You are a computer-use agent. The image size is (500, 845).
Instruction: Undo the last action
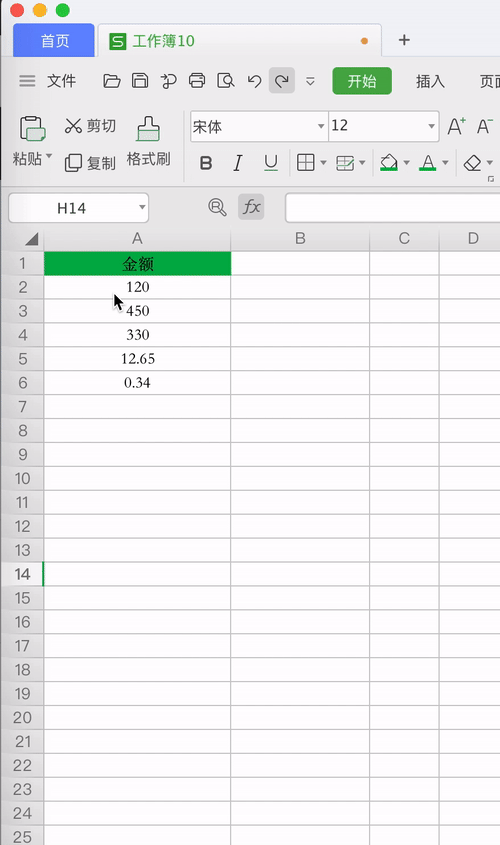pyautogui.click(x=254, y=81)
